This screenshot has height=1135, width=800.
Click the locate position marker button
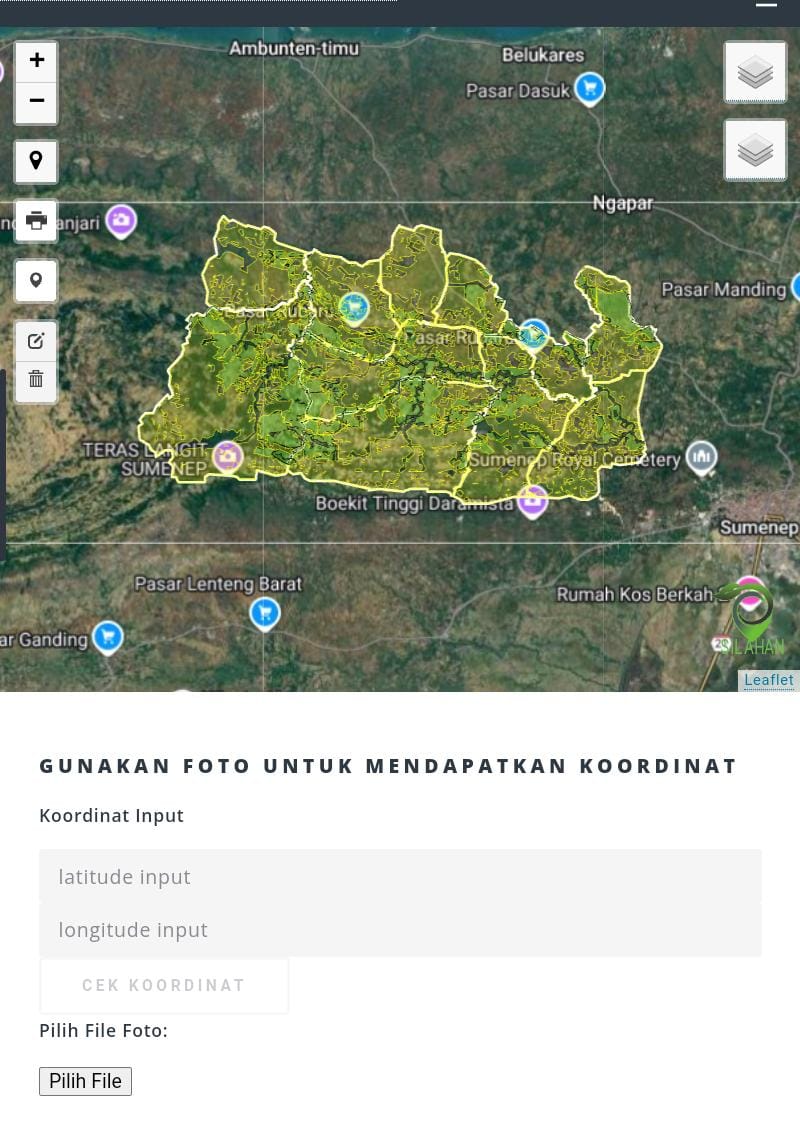click(36, 161)
